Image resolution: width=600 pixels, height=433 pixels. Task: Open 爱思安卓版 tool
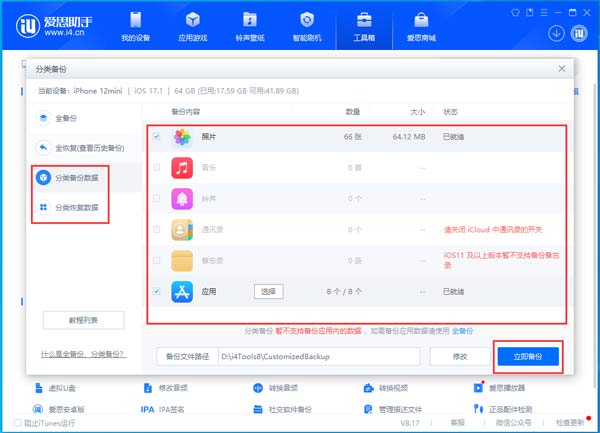tap(59, 409)
